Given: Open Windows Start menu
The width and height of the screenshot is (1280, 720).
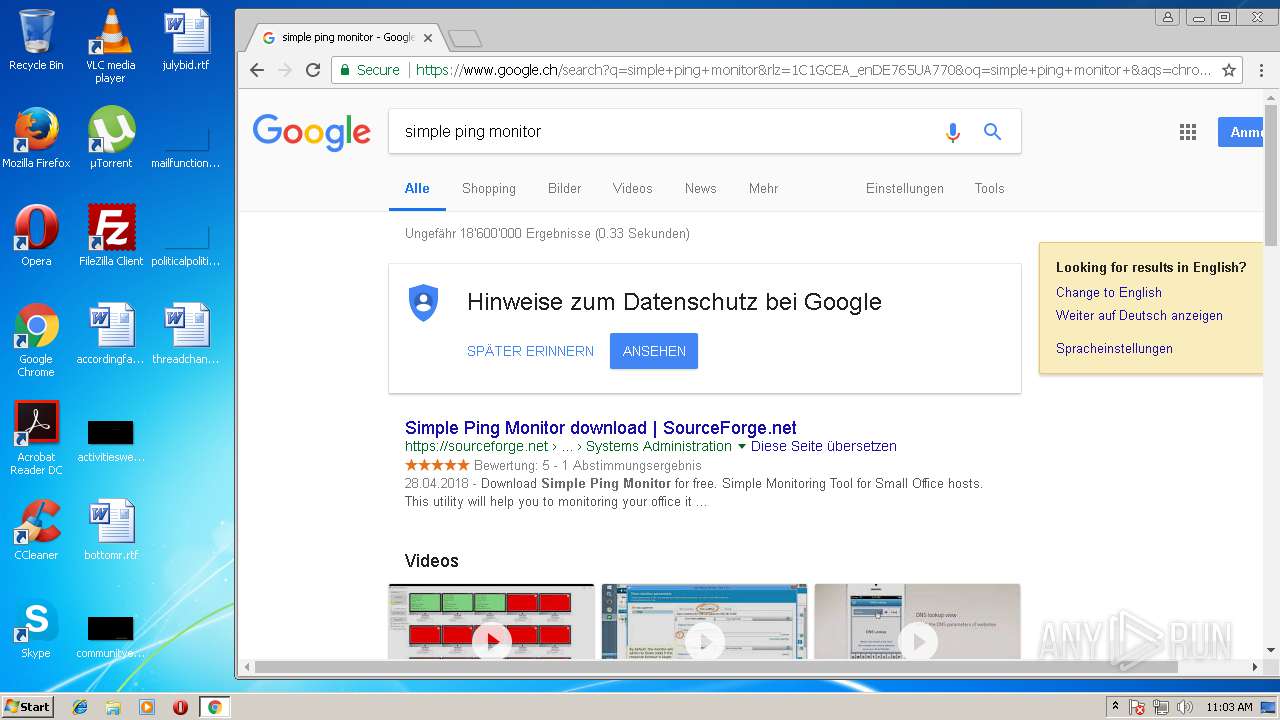Looking at the screenshot, I should point(27,706).
